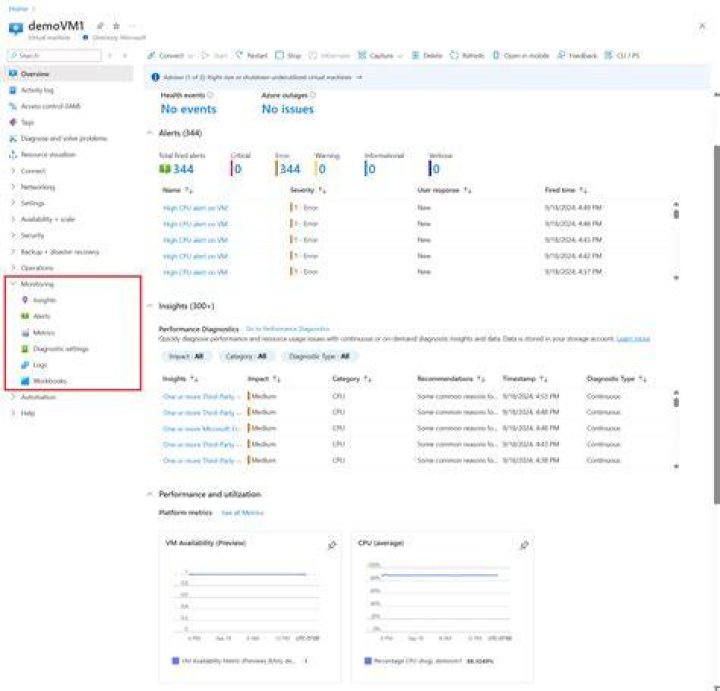720x691 pixels.
Task: Pin demoVM1 using the pin icon
Action: (x=100, y=26)
